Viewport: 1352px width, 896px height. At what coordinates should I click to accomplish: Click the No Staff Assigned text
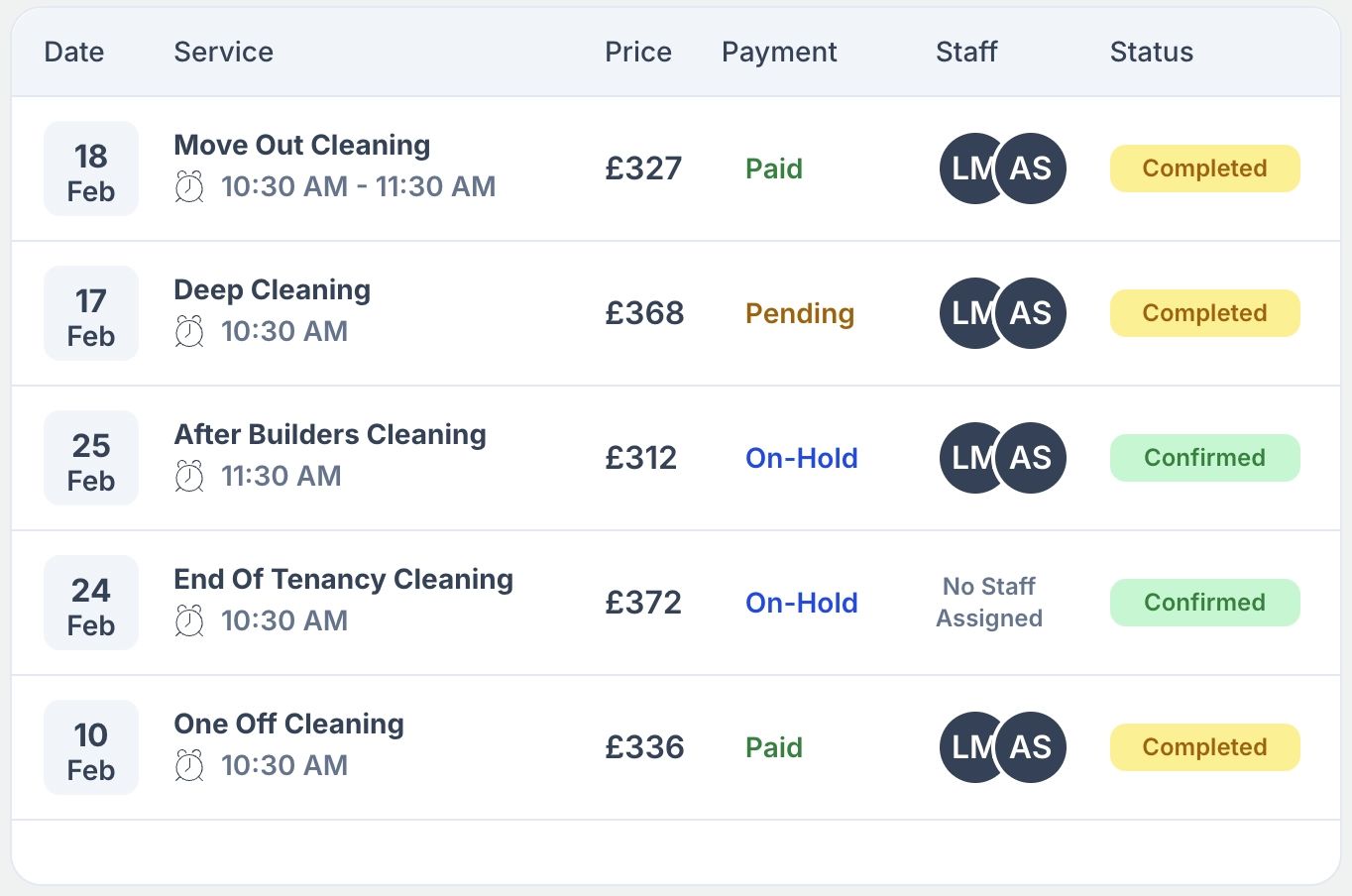click(x=988, y=603)
